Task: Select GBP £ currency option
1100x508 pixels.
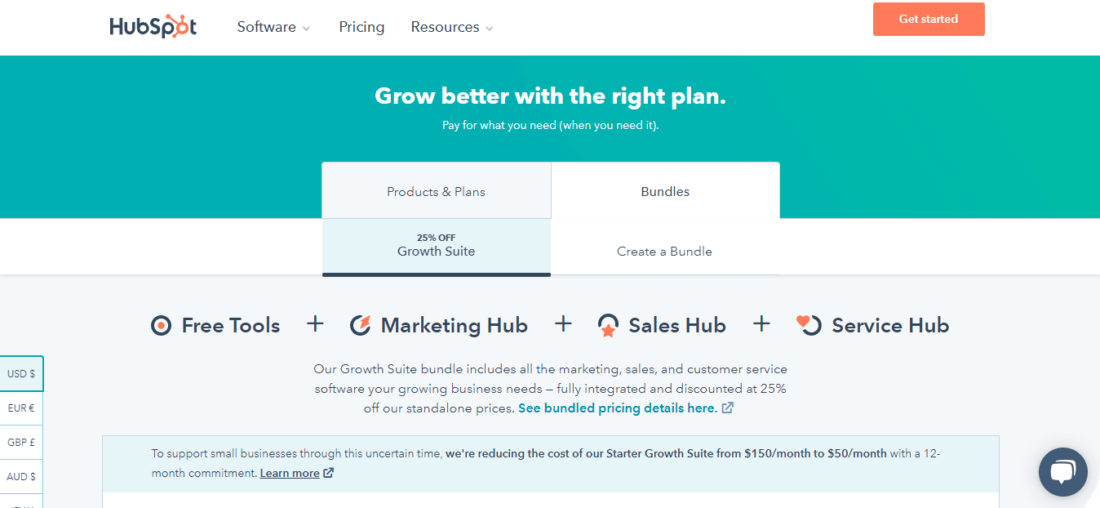Action: (x=21, y=443)
